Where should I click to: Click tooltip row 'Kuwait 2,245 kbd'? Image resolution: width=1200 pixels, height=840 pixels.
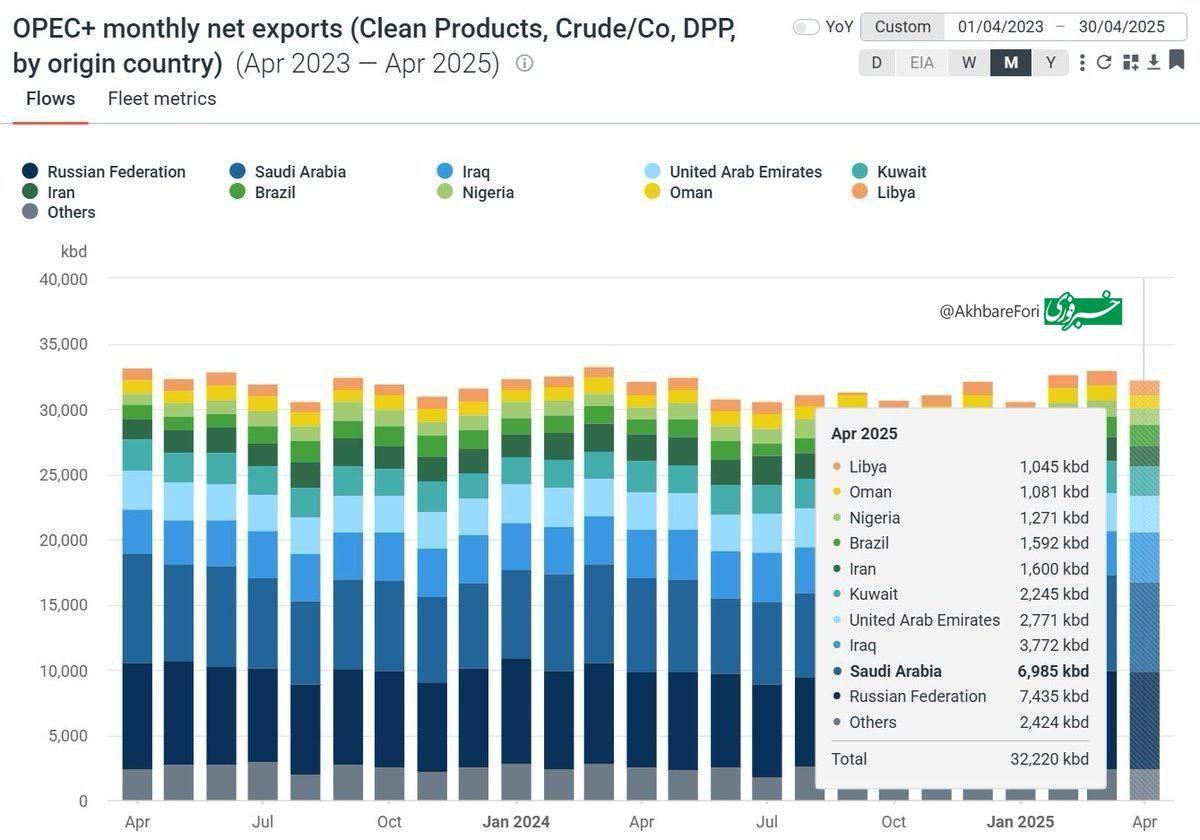click(x=961, y=595)
